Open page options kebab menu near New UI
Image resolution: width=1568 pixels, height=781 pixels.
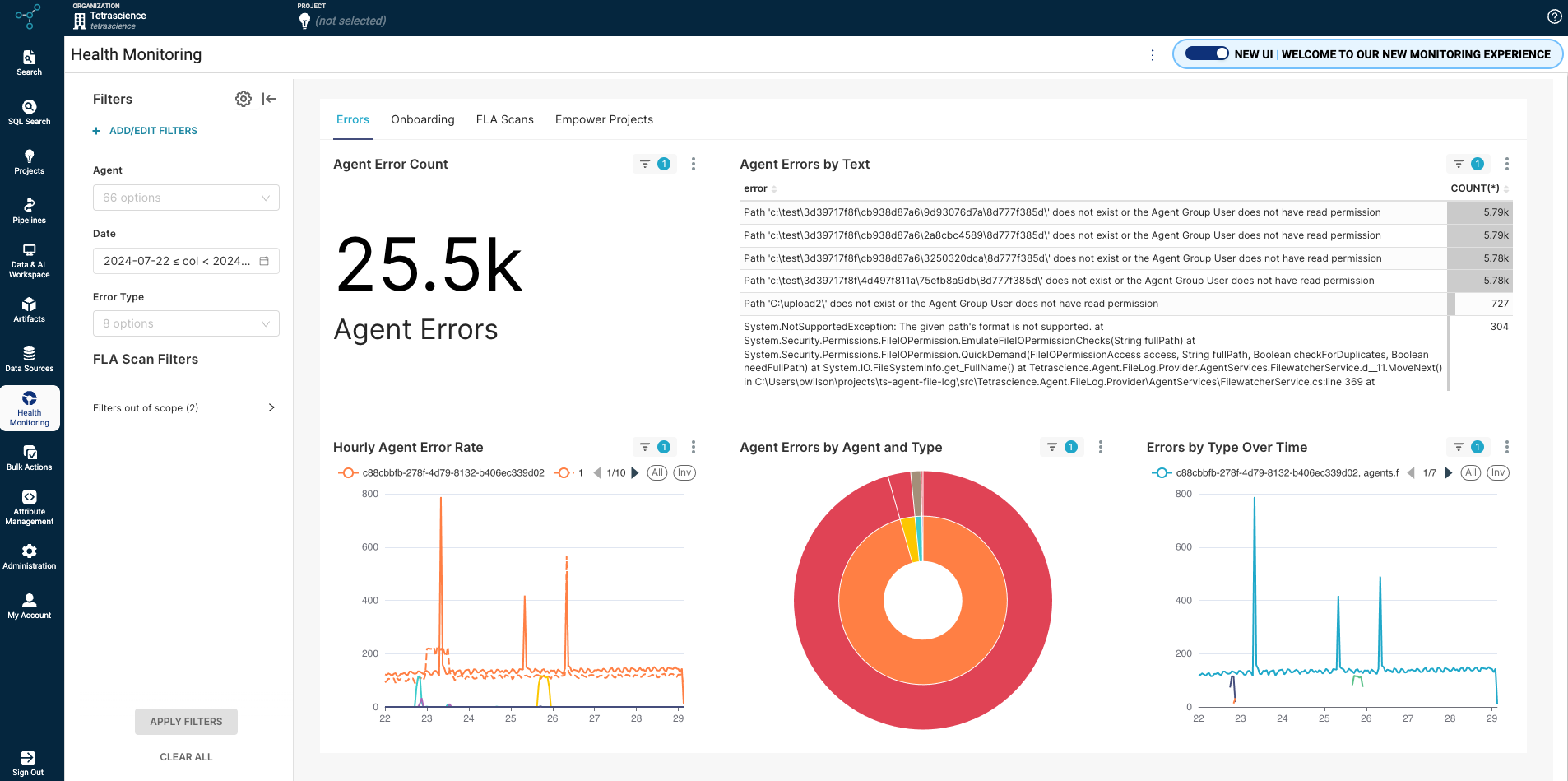click(x=1153, y=55)
